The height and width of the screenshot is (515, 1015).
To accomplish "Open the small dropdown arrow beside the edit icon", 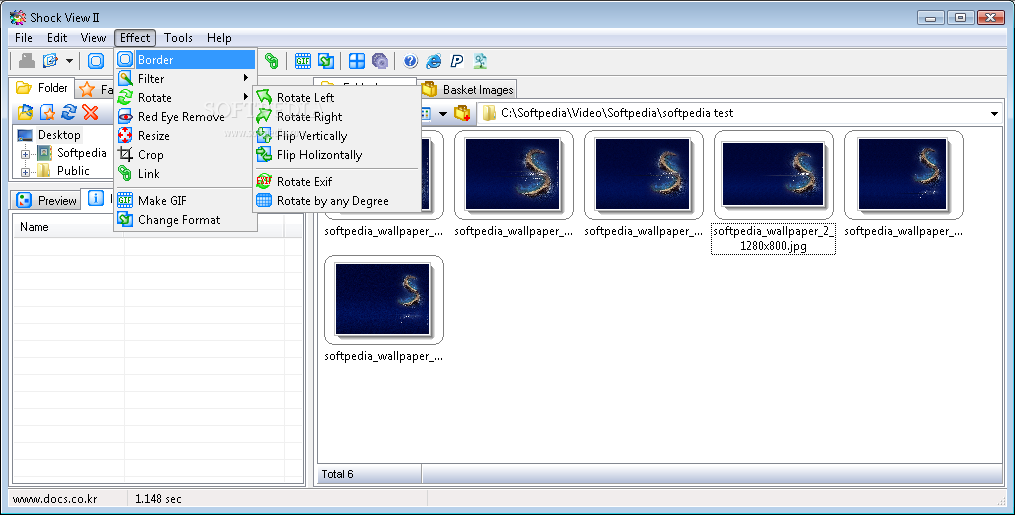I will point(69,61).
